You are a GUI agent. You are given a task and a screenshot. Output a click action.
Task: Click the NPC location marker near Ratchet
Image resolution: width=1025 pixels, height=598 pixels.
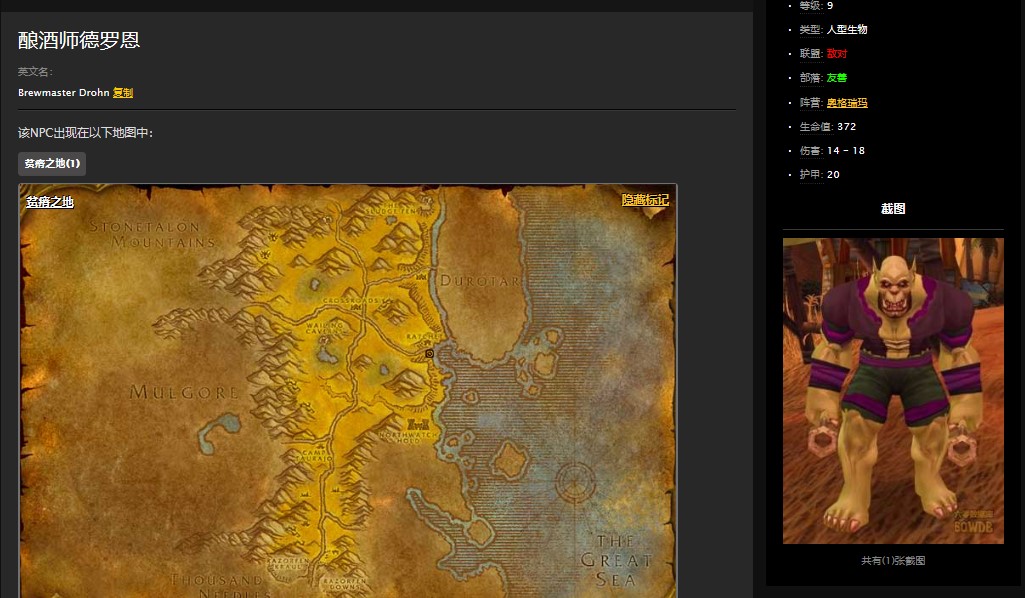(x=429, y=353)
